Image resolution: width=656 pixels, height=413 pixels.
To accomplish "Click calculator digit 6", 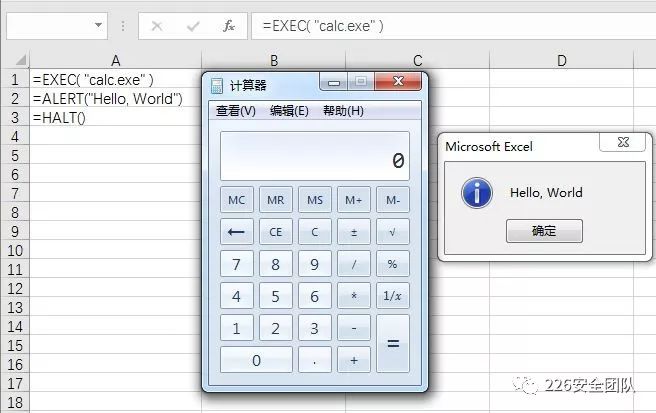I will [315, 296].
